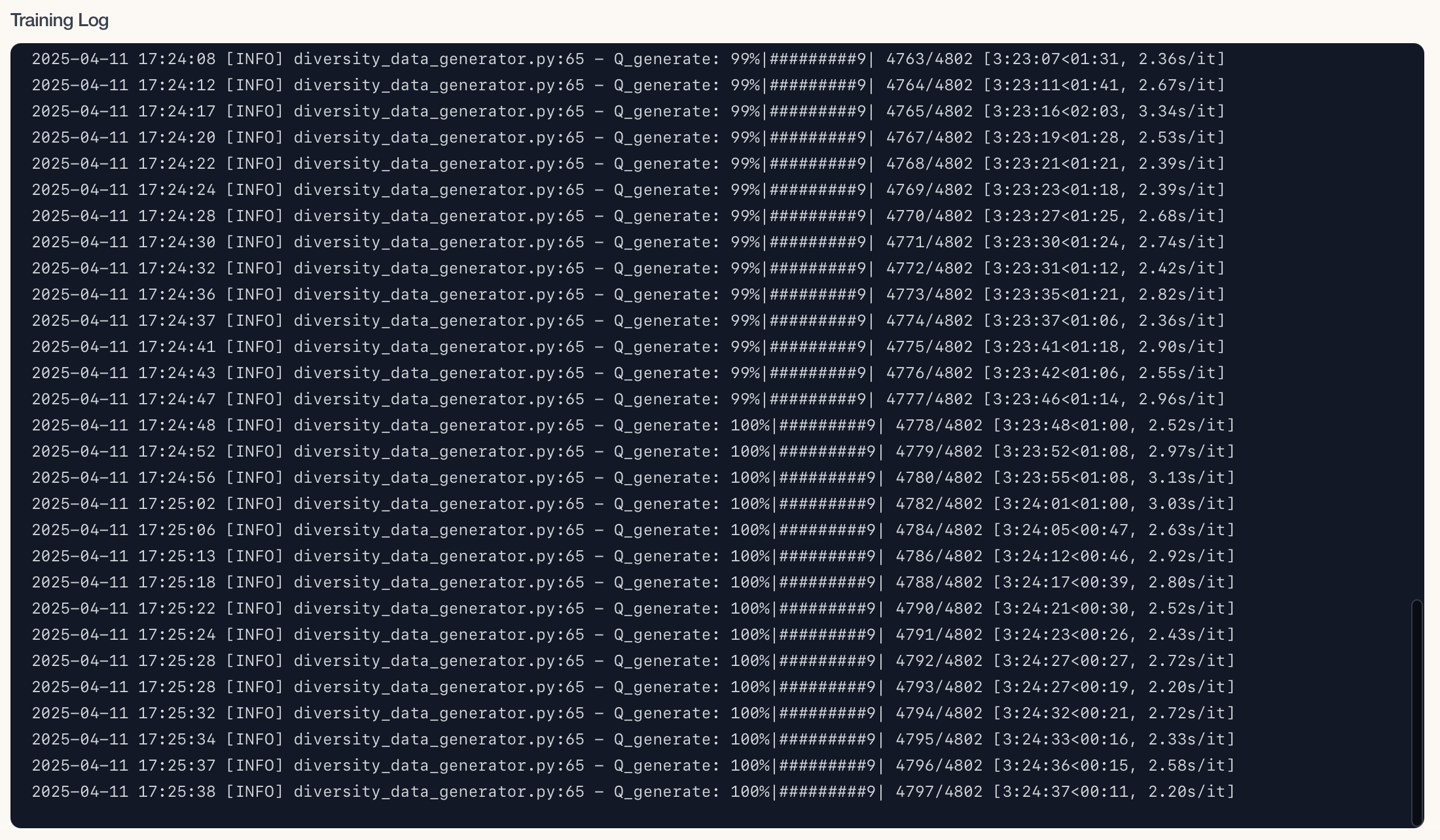Click the log line timestamped 17:24:32
Screen dimensions: 1440x840
[628, 268]
